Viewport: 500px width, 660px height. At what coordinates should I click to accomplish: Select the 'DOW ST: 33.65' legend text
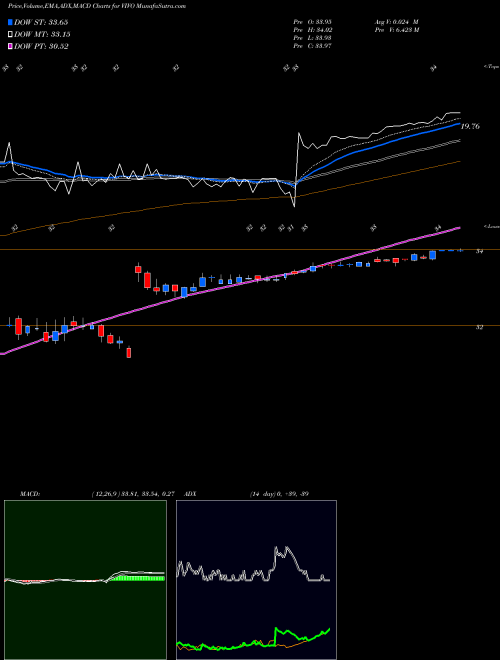41,22
